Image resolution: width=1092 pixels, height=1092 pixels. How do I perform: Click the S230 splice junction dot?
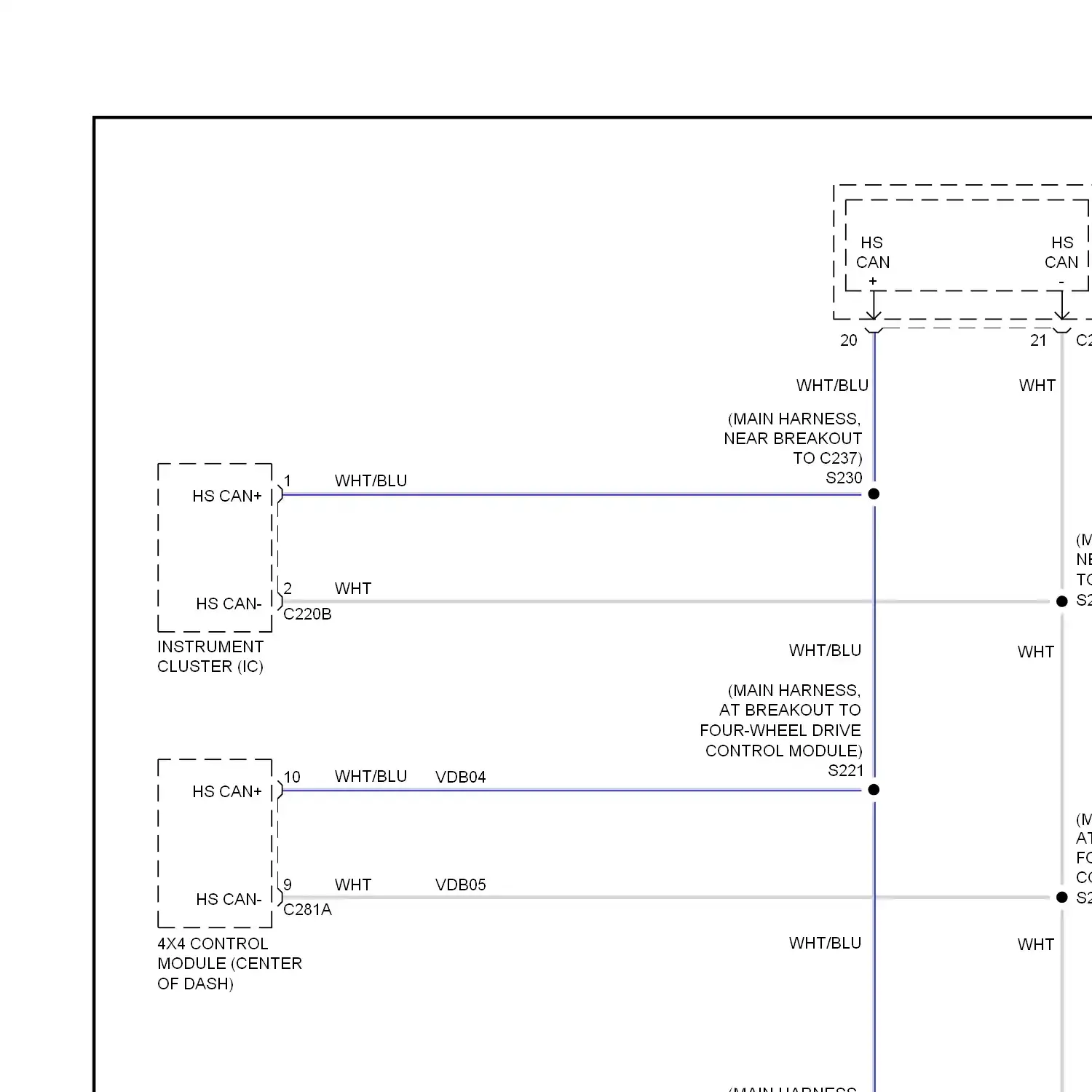click(x=874, y=494)
